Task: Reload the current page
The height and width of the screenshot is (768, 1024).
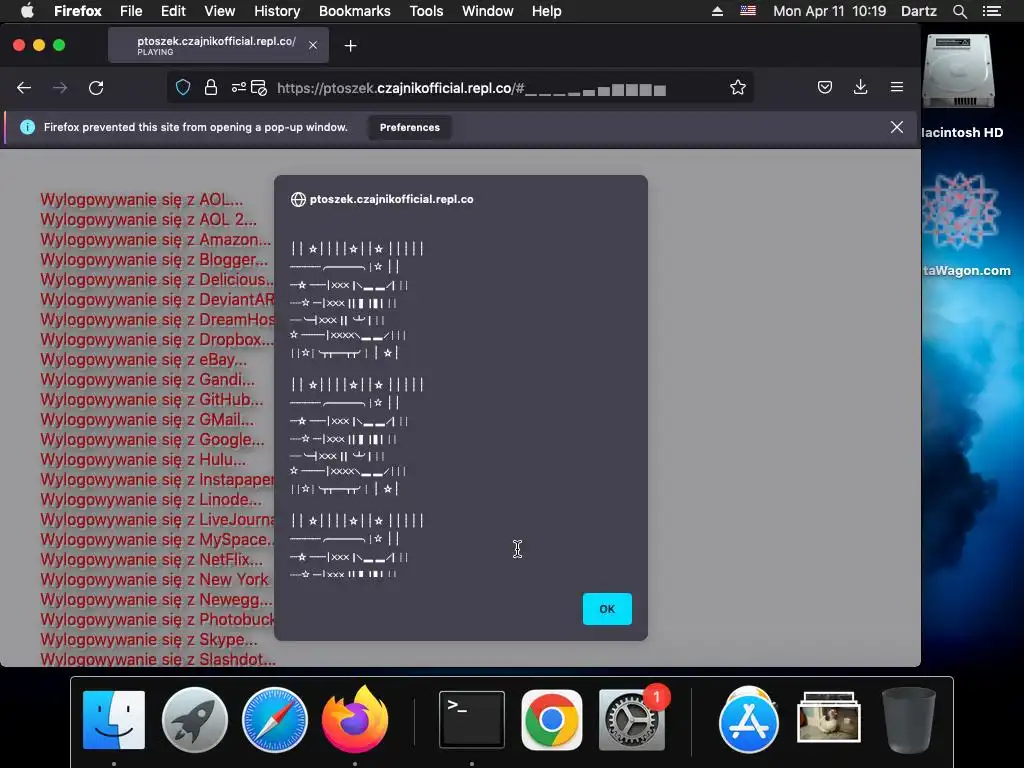Action: click(96, 88)
